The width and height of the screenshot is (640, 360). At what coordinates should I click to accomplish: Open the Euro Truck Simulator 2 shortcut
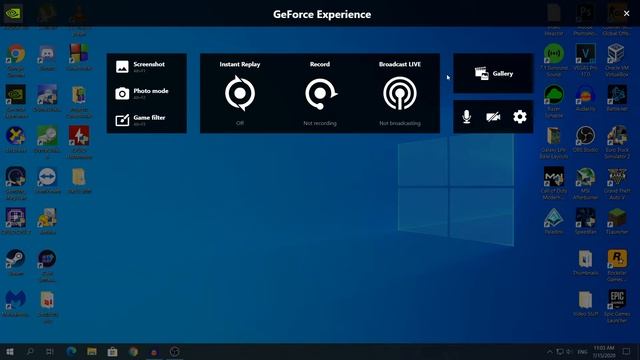[617, 142]
